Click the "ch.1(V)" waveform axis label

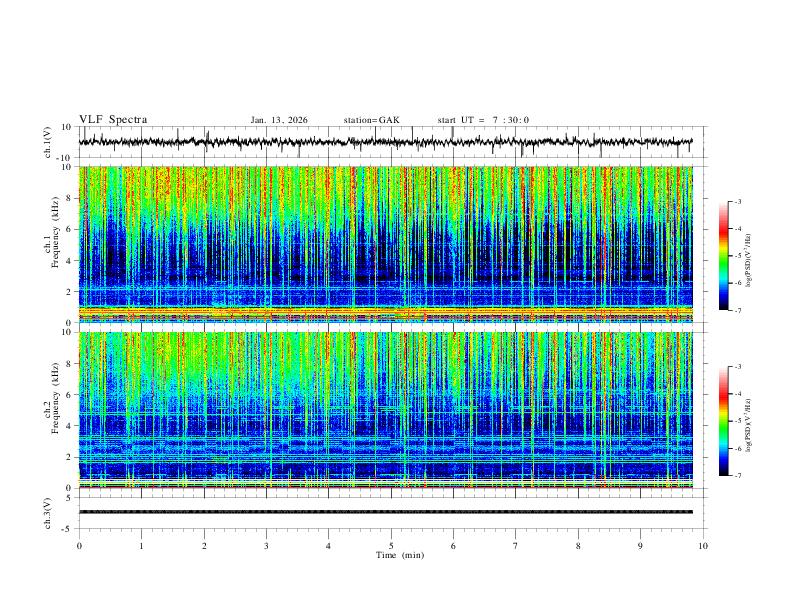click(47, 142)
